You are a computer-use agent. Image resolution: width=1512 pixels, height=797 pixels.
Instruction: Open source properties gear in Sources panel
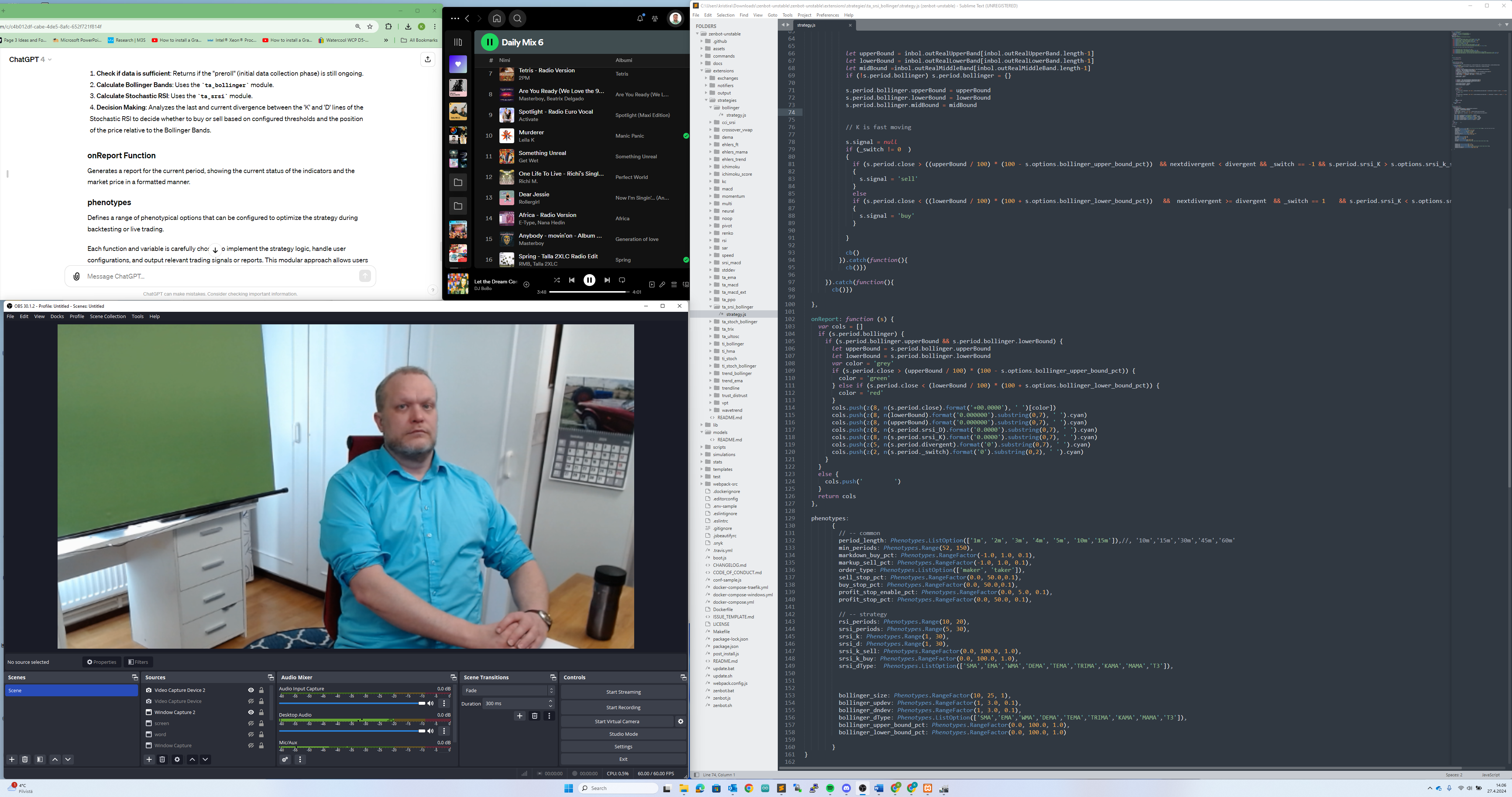click(177, 759)
